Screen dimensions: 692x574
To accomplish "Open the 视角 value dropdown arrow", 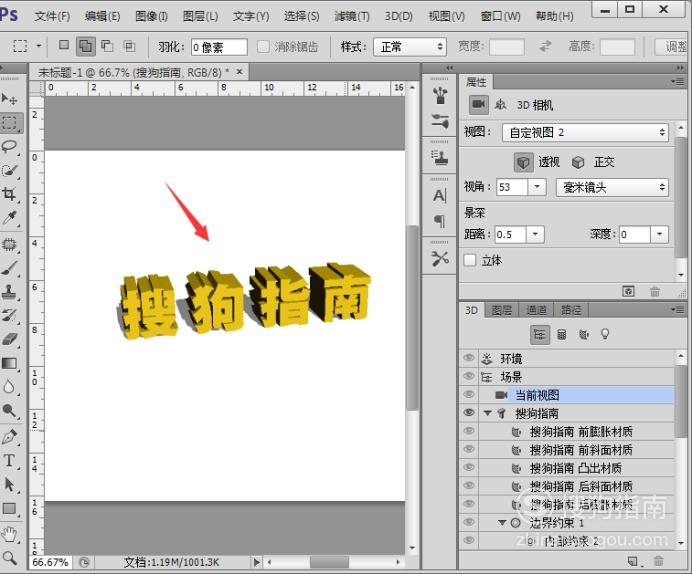I will coord(537,187).
